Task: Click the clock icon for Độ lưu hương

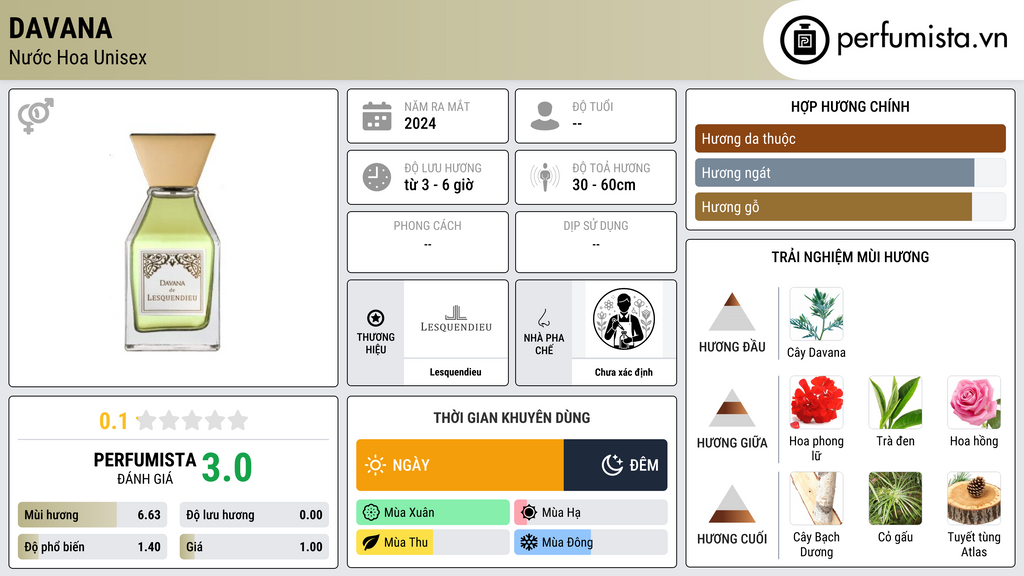Action: [377, 177]
